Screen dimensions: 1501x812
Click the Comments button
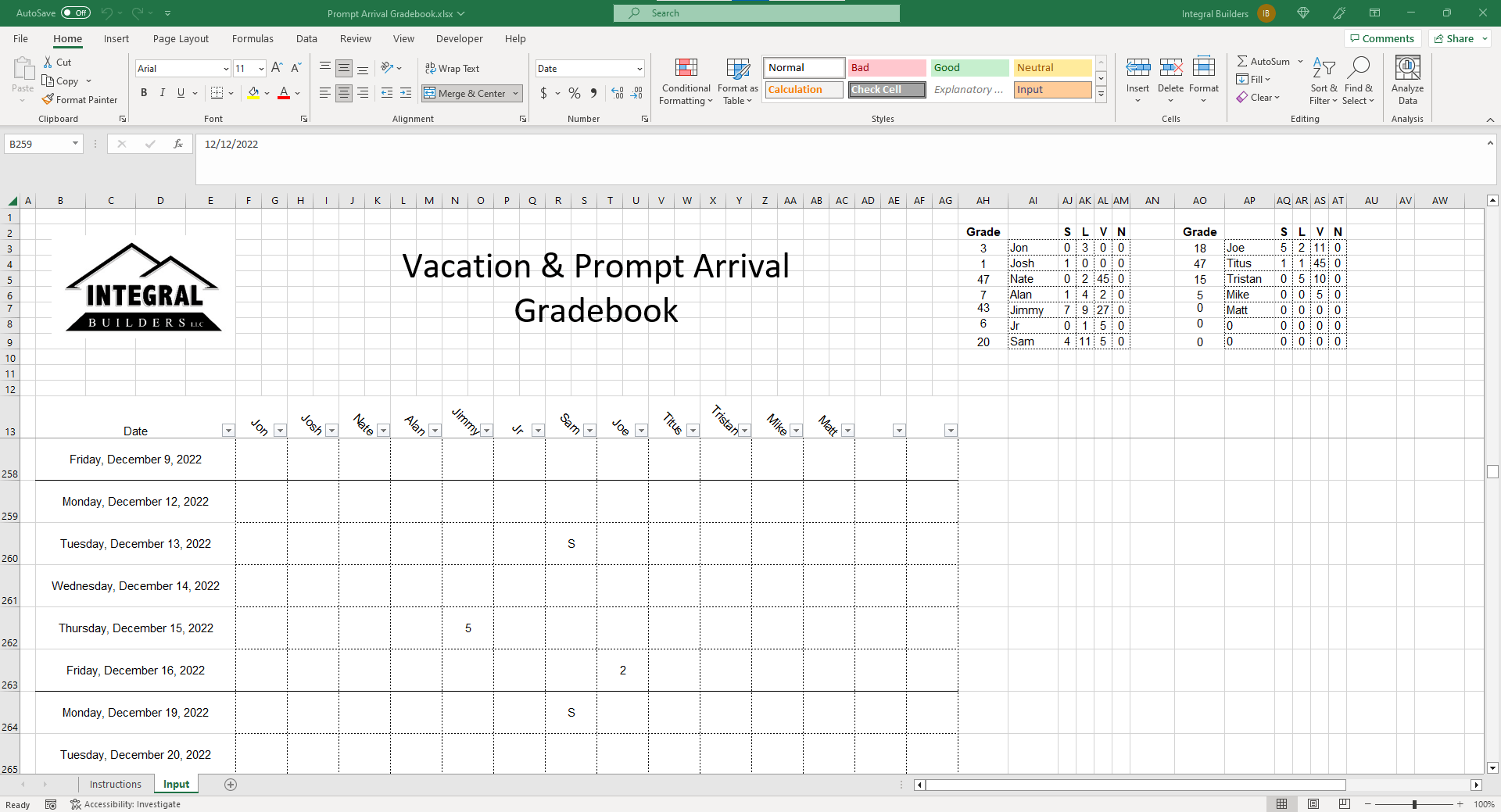[1382, 38]
